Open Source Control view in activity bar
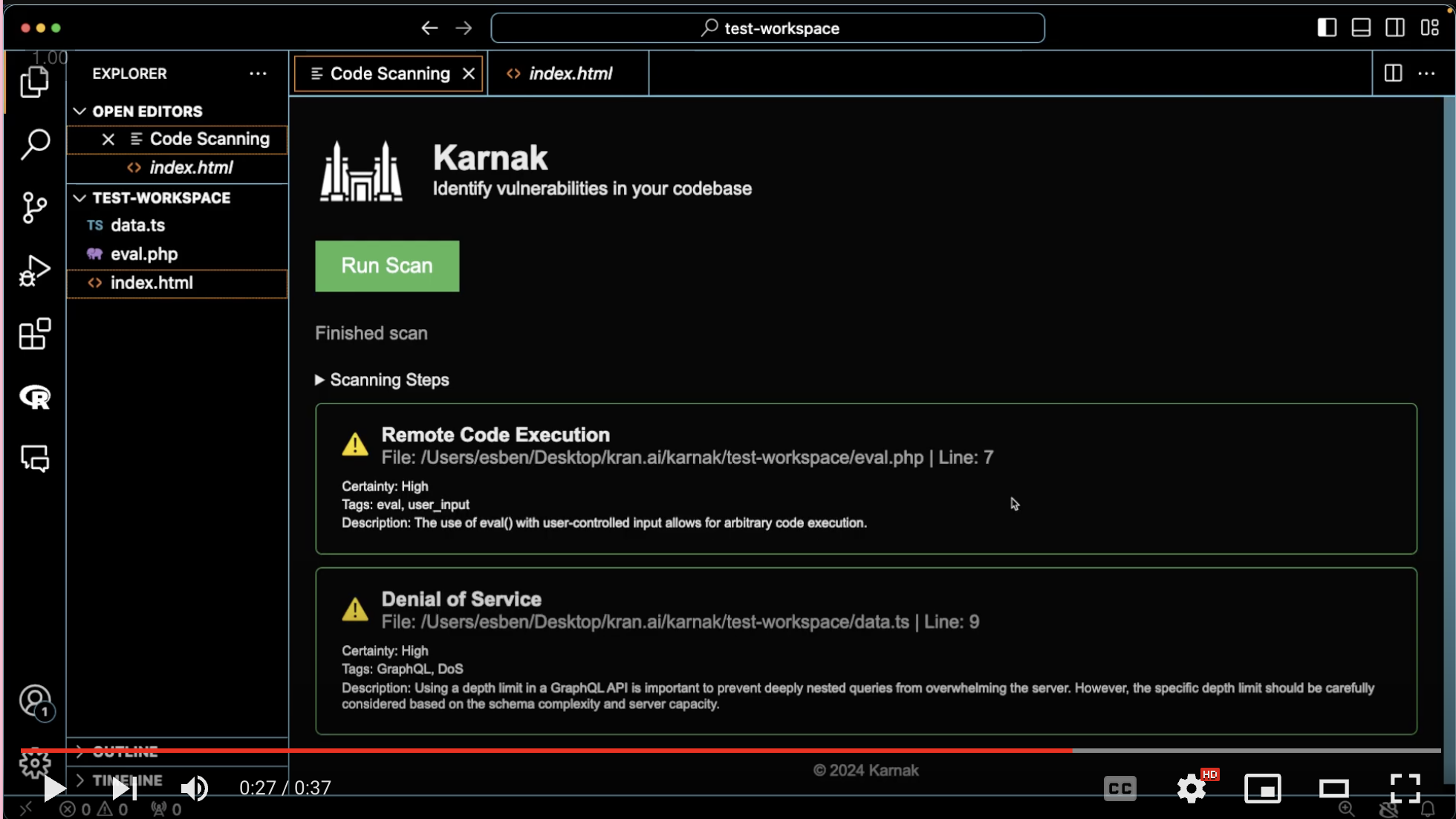 [35, 207]
